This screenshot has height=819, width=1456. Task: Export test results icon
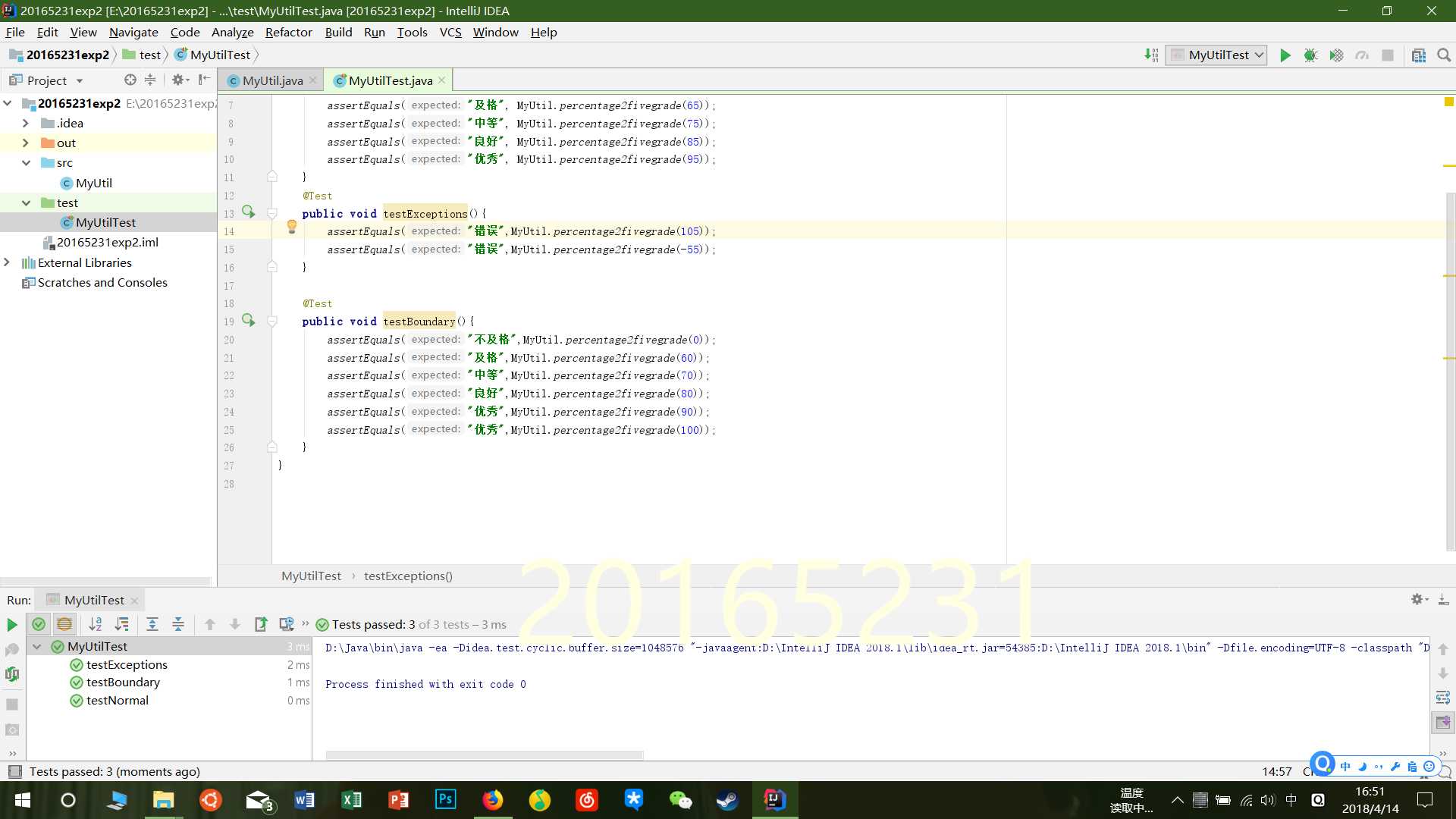tap(261, 624)
